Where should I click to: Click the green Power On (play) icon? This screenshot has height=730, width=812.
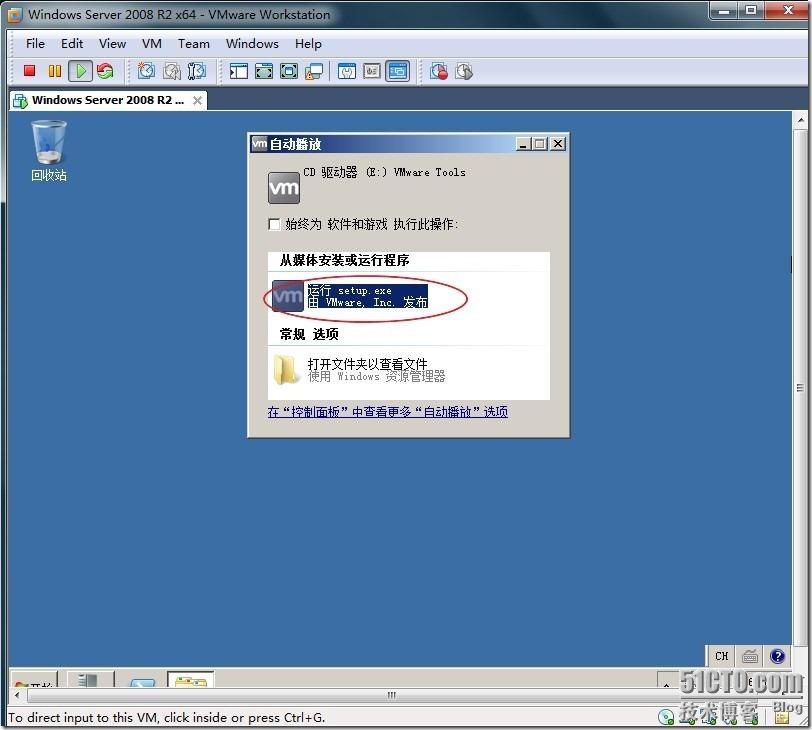pyautogui.click(x=80, y=71)
